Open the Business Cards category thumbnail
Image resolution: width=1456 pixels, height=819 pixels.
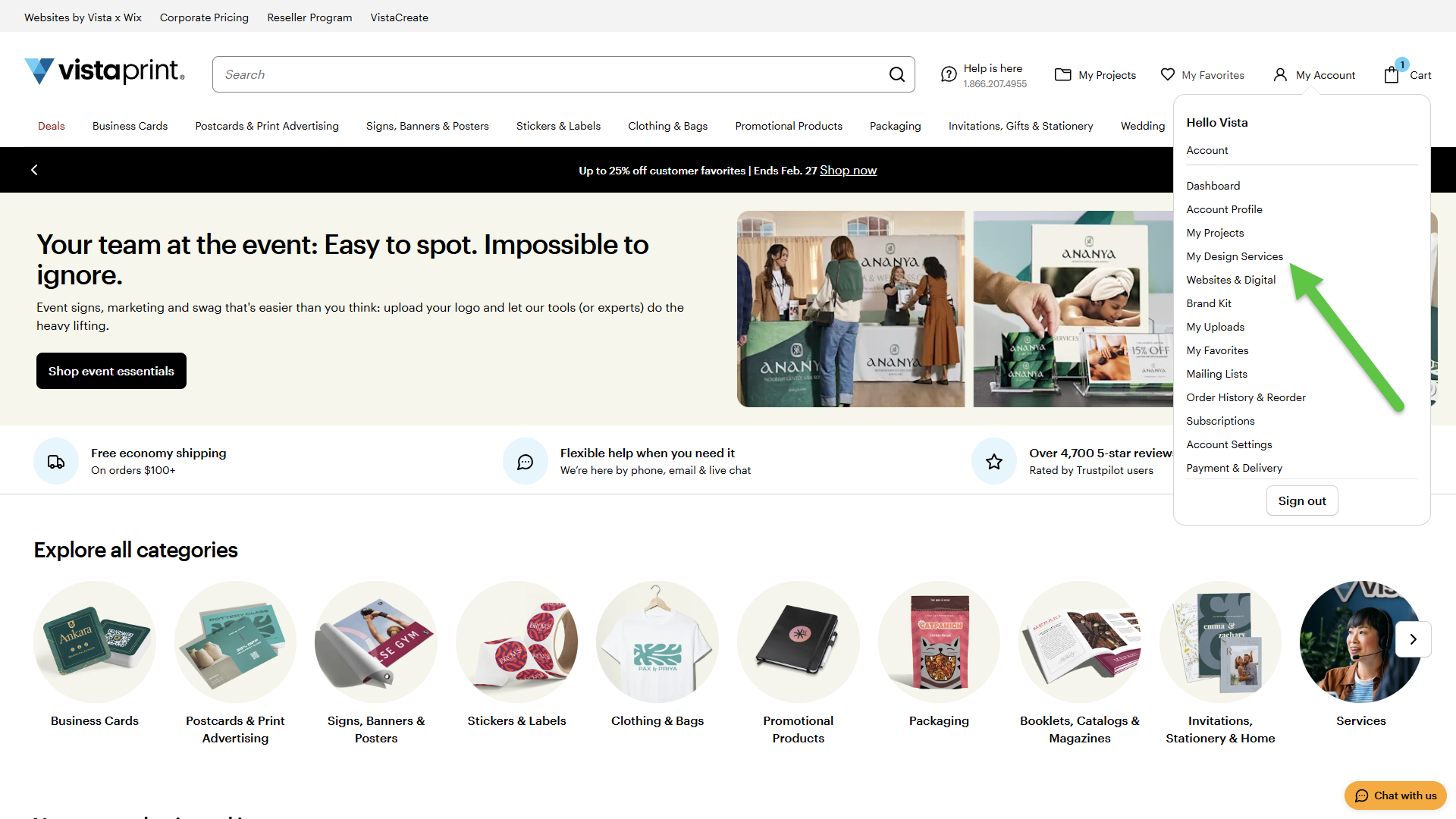pos(95,642)
